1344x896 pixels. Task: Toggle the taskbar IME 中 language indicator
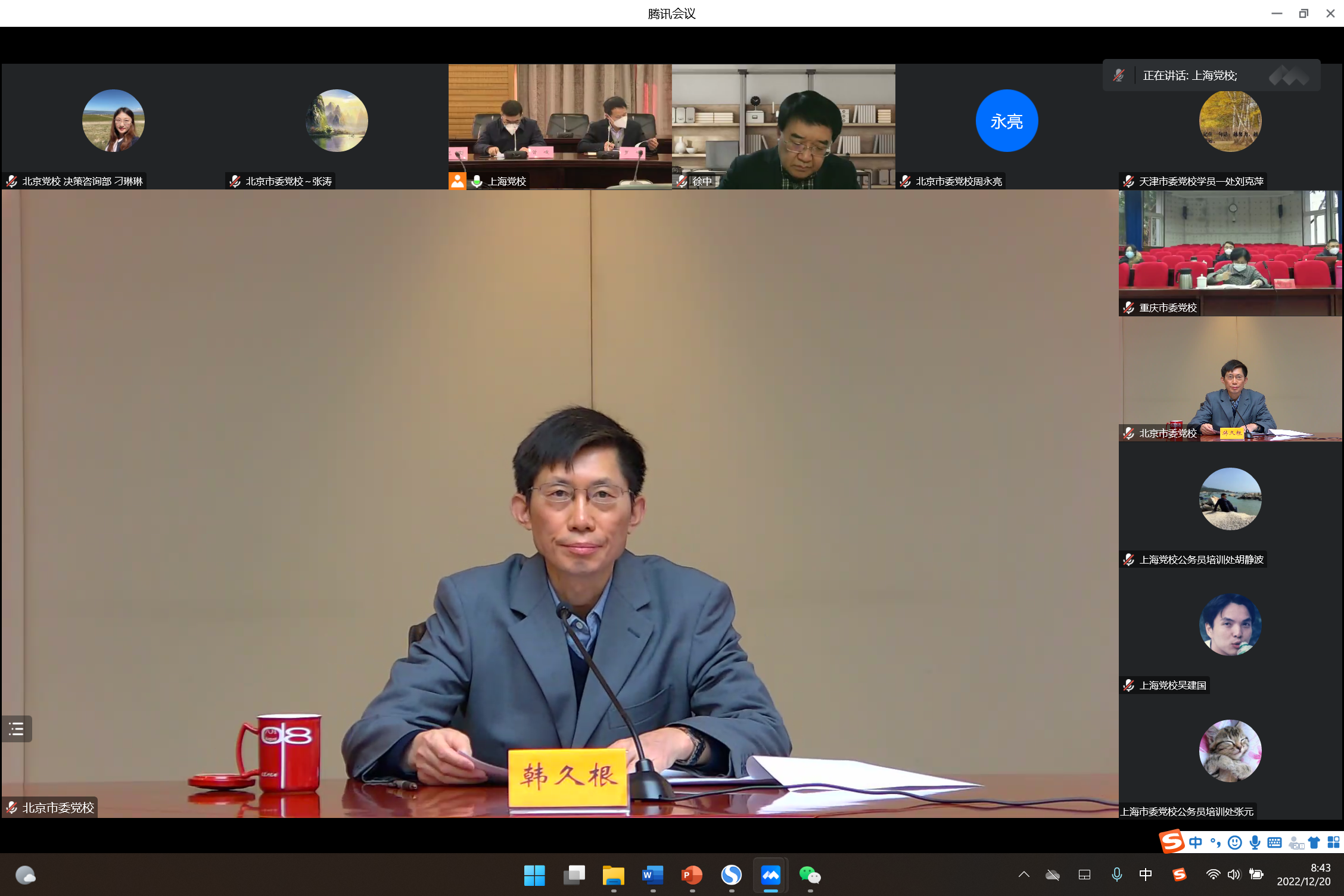click(1145, 875)
